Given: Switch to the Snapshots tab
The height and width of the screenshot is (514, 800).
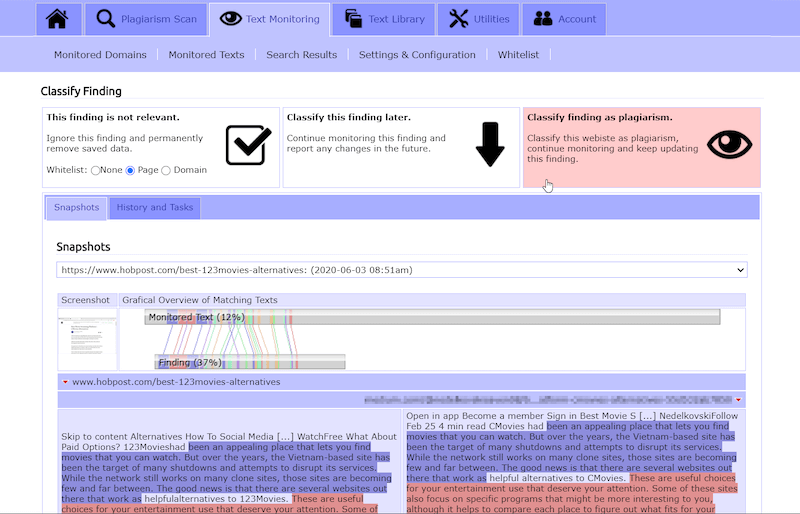Looking at the screenshot, I should (x=77, y=208).
